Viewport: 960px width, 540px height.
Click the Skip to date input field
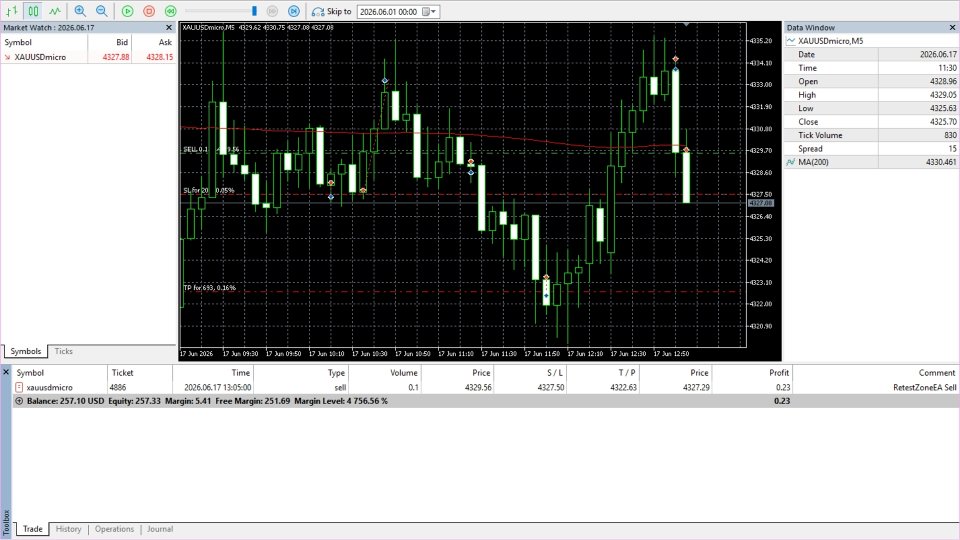[389, 12]
